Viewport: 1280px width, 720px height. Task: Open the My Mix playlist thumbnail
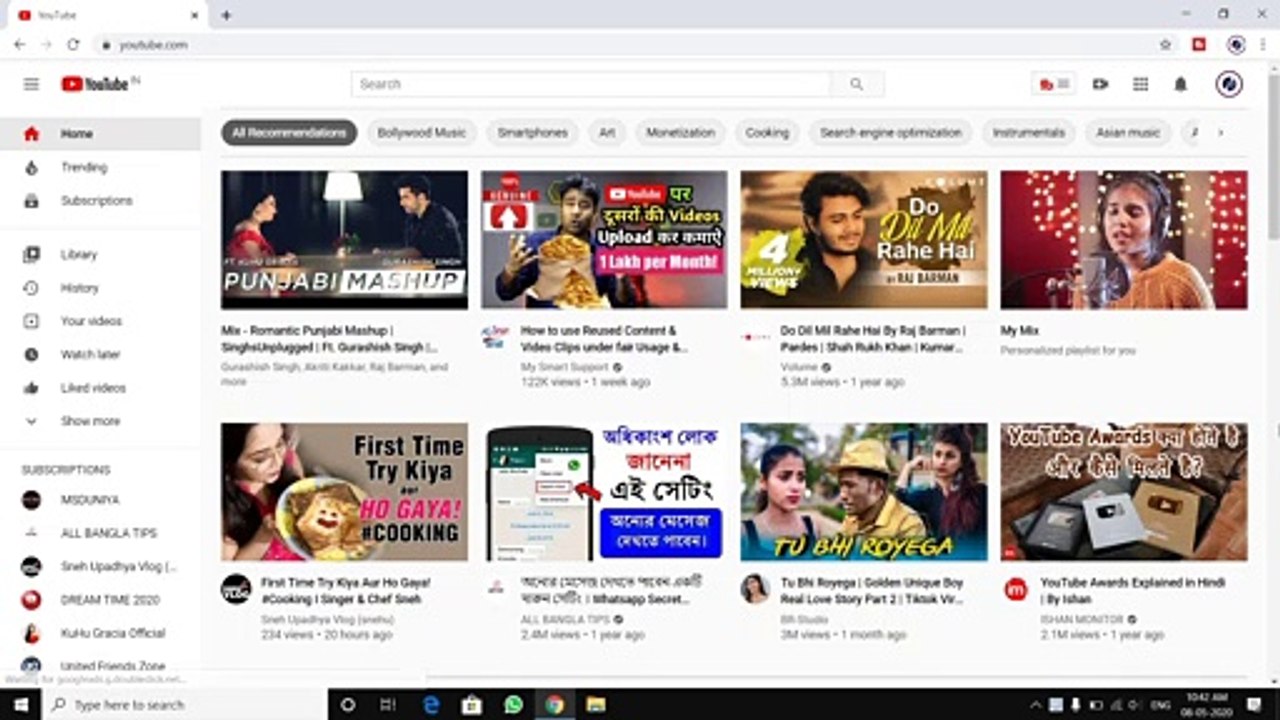[x=1124, y=240]
